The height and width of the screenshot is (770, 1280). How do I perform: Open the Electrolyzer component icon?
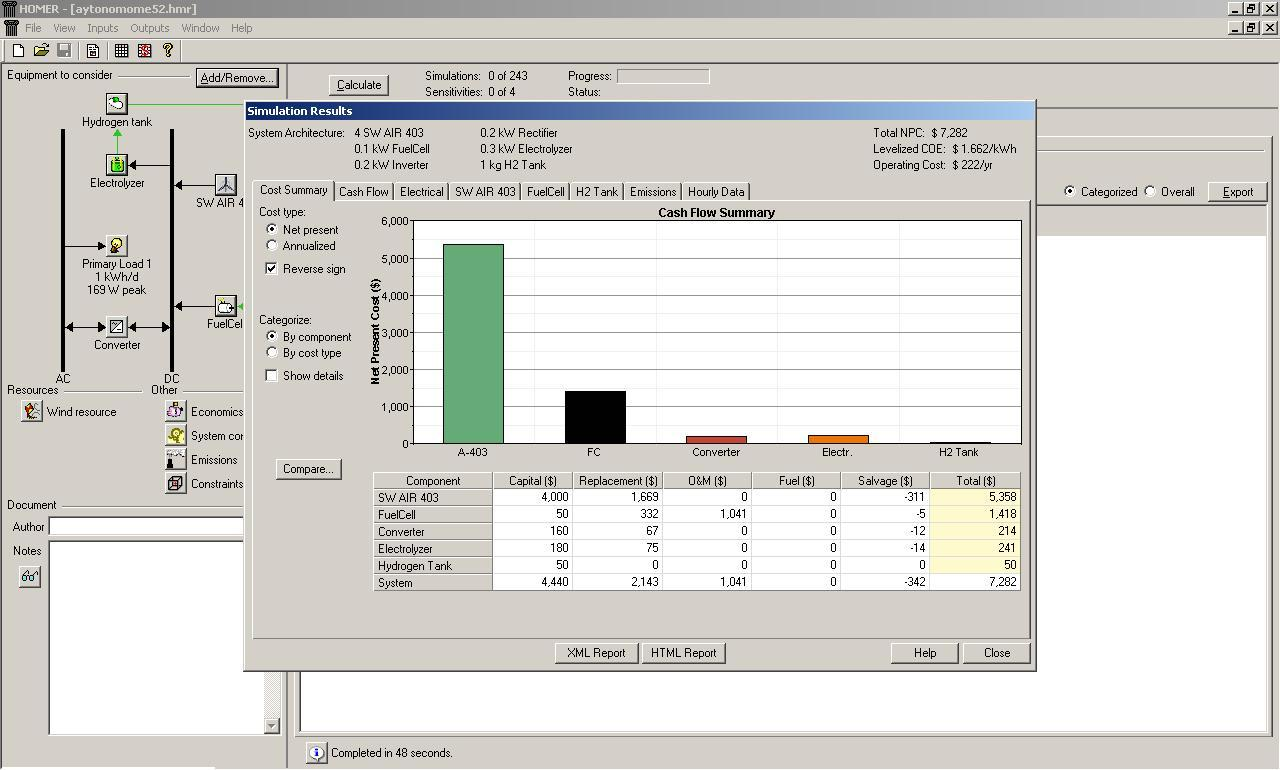pos(117,164)
